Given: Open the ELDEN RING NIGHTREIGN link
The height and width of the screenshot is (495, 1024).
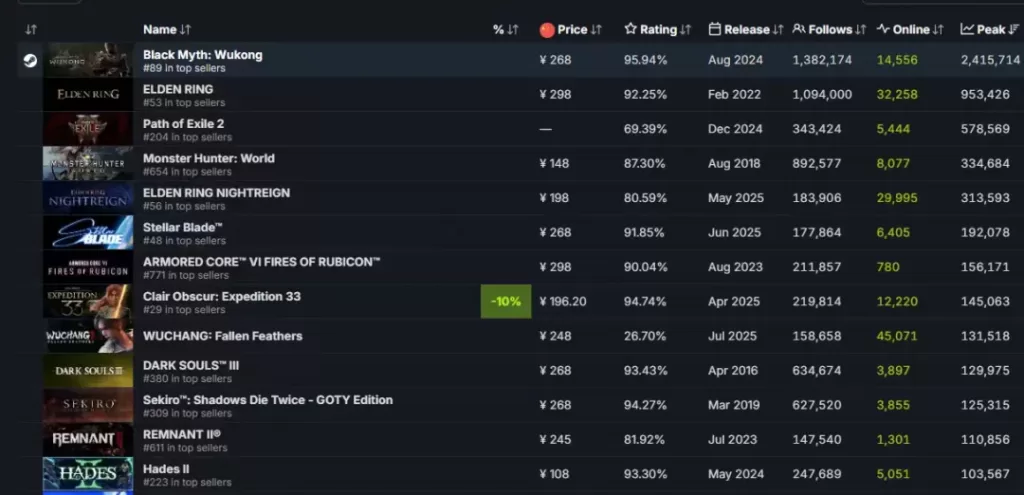Looking at the screenshot, I should (x=216, y=193).
